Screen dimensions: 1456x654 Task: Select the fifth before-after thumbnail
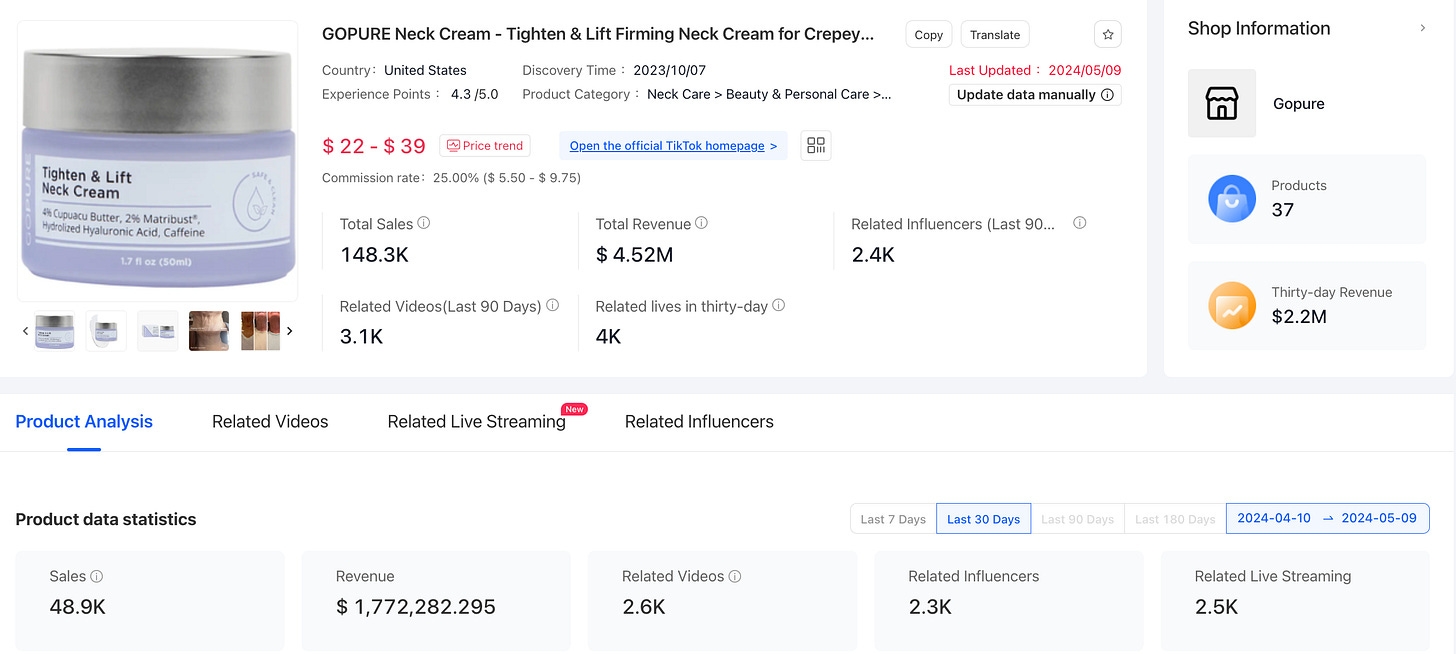click(260, 331)
